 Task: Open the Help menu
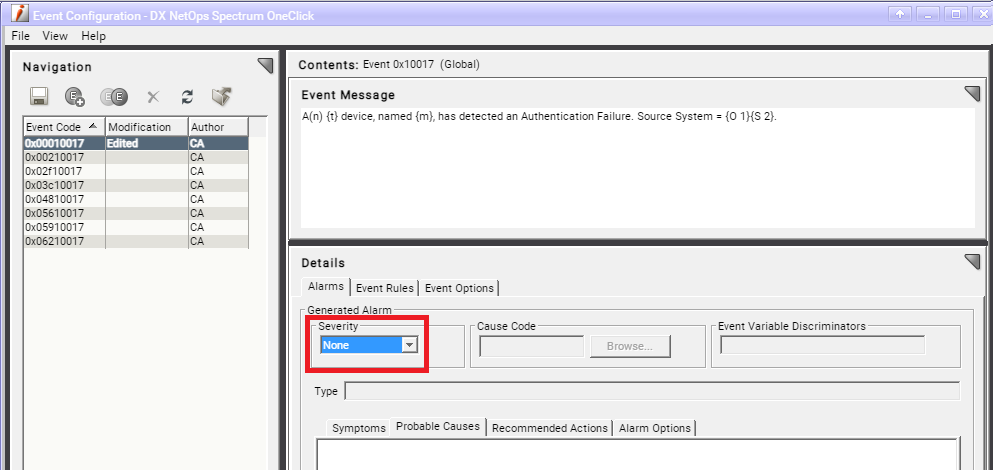[x=94, y=36]
